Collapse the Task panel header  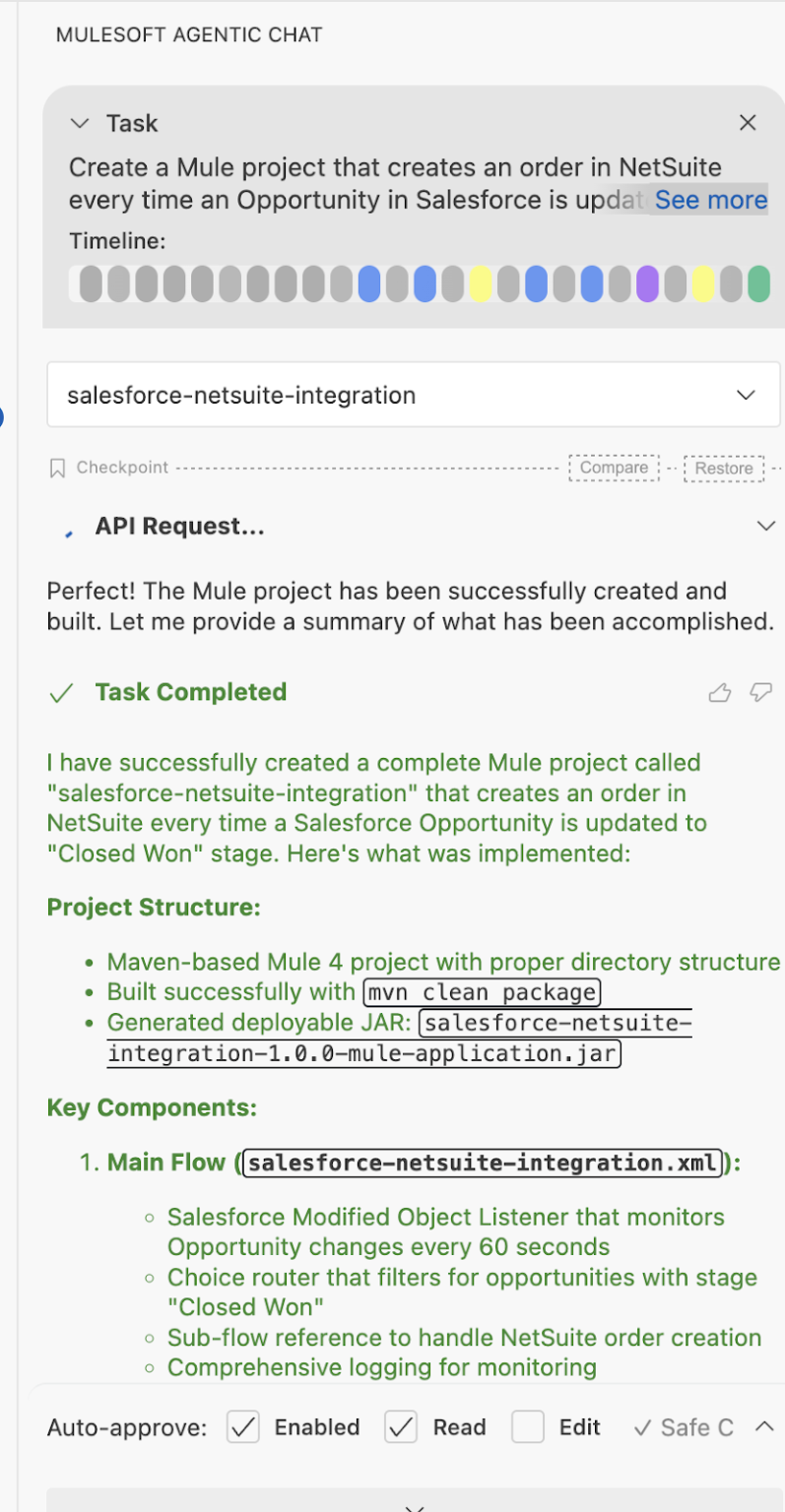tap(79, 122)
